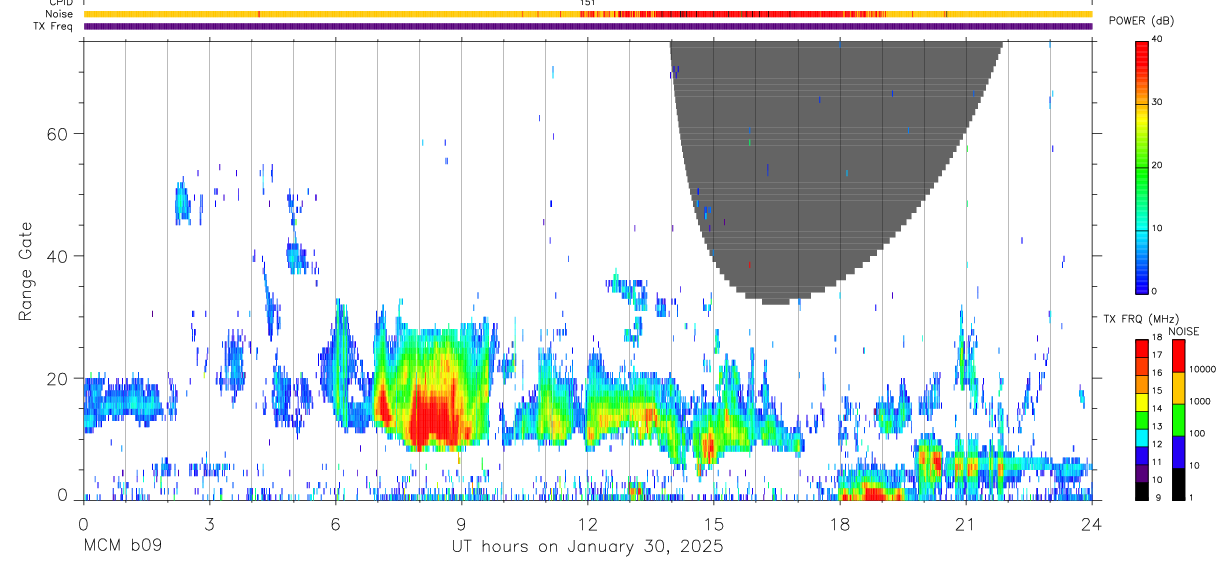Click the yellow-red Noise strip
The height and width of the screenshot is (567, 1228).
(x=588, y=14)
